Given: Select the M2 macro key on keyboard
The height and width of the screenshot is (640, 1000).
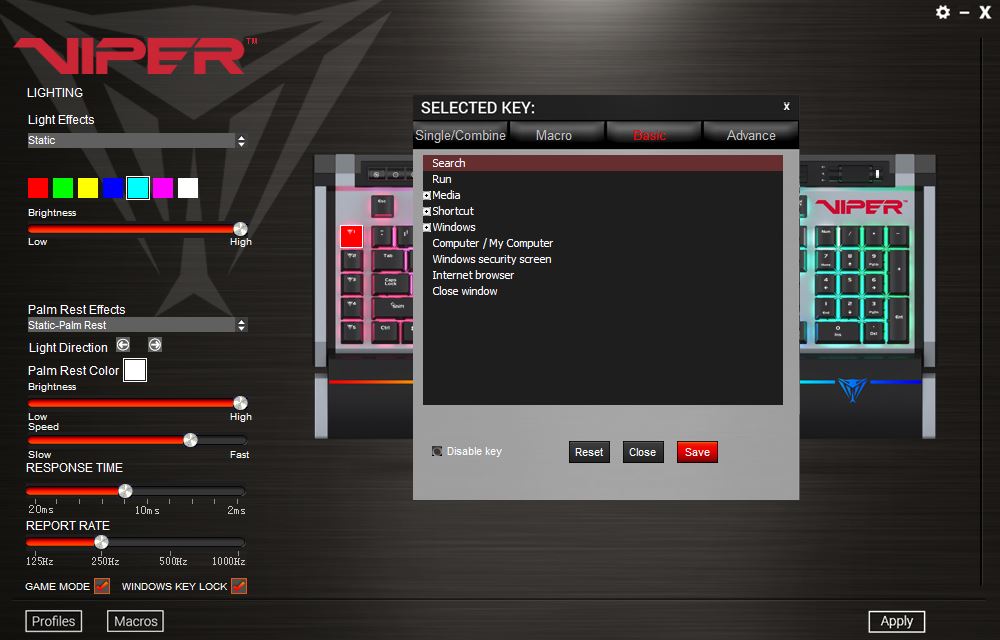Looking at the screenshot, I should tap(351, 259).
